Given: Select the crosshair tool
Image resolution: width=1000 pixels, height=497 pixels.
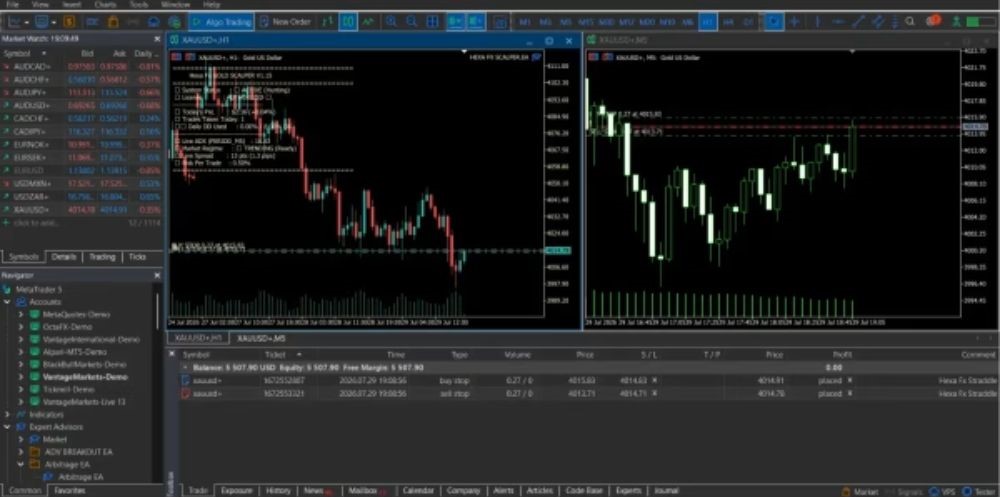Looking at the screenshot, I should coord(794,22).
